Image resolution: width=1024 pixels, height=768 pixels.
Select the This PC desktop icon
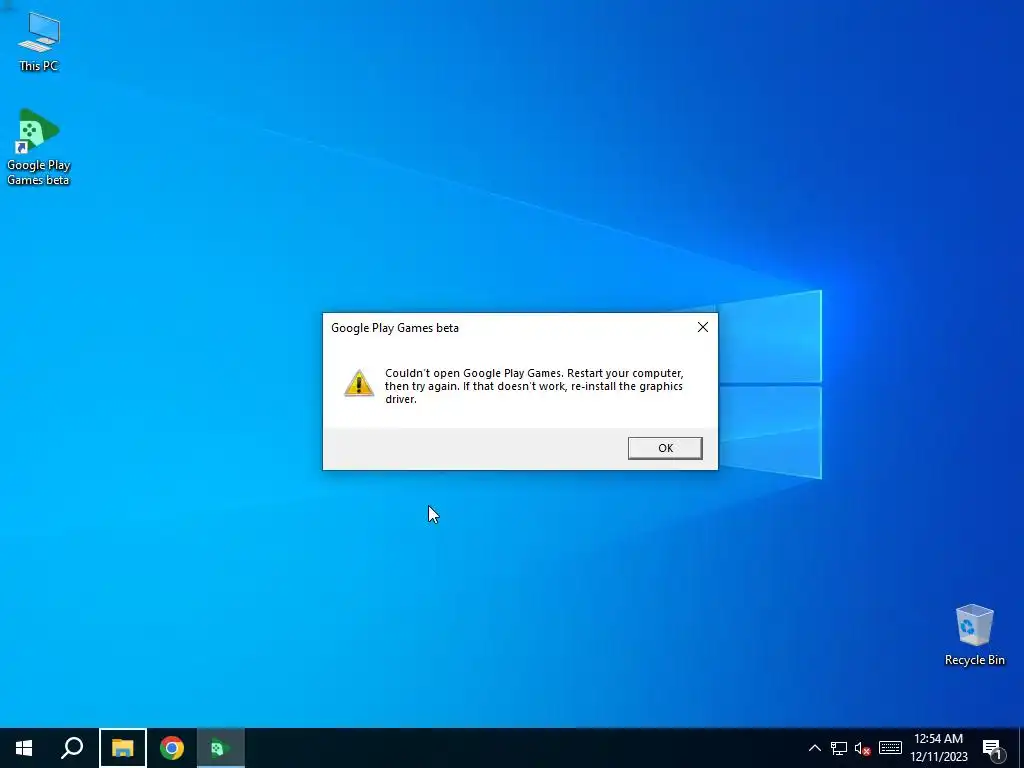click(x=39, y=42)
